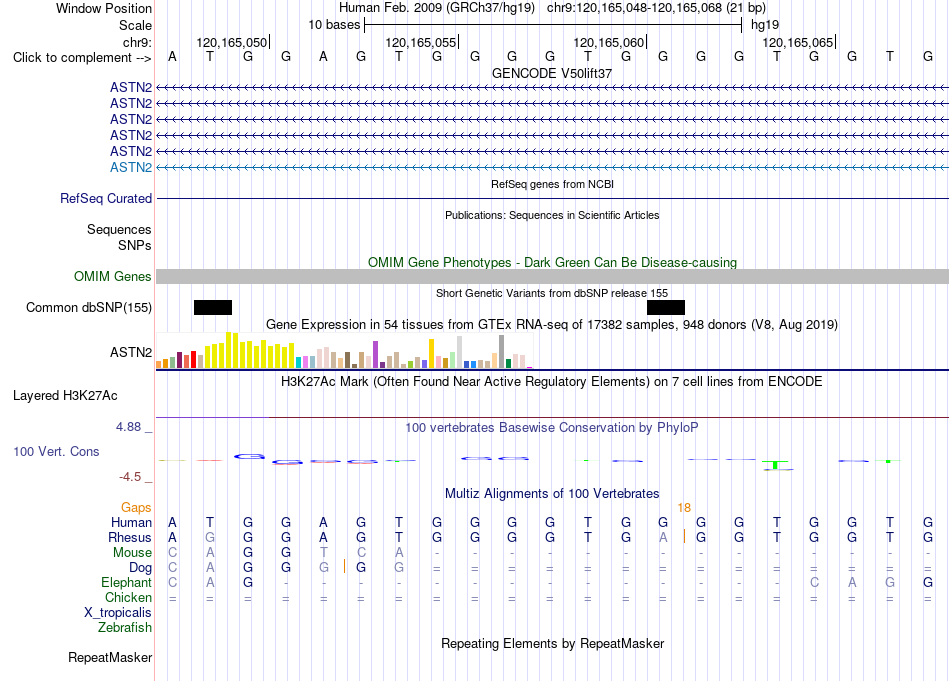Select the light-blue ASTN2 transcript label
Image resolution: width=950 pixels, height=681 pixels.
click(131, 167)
